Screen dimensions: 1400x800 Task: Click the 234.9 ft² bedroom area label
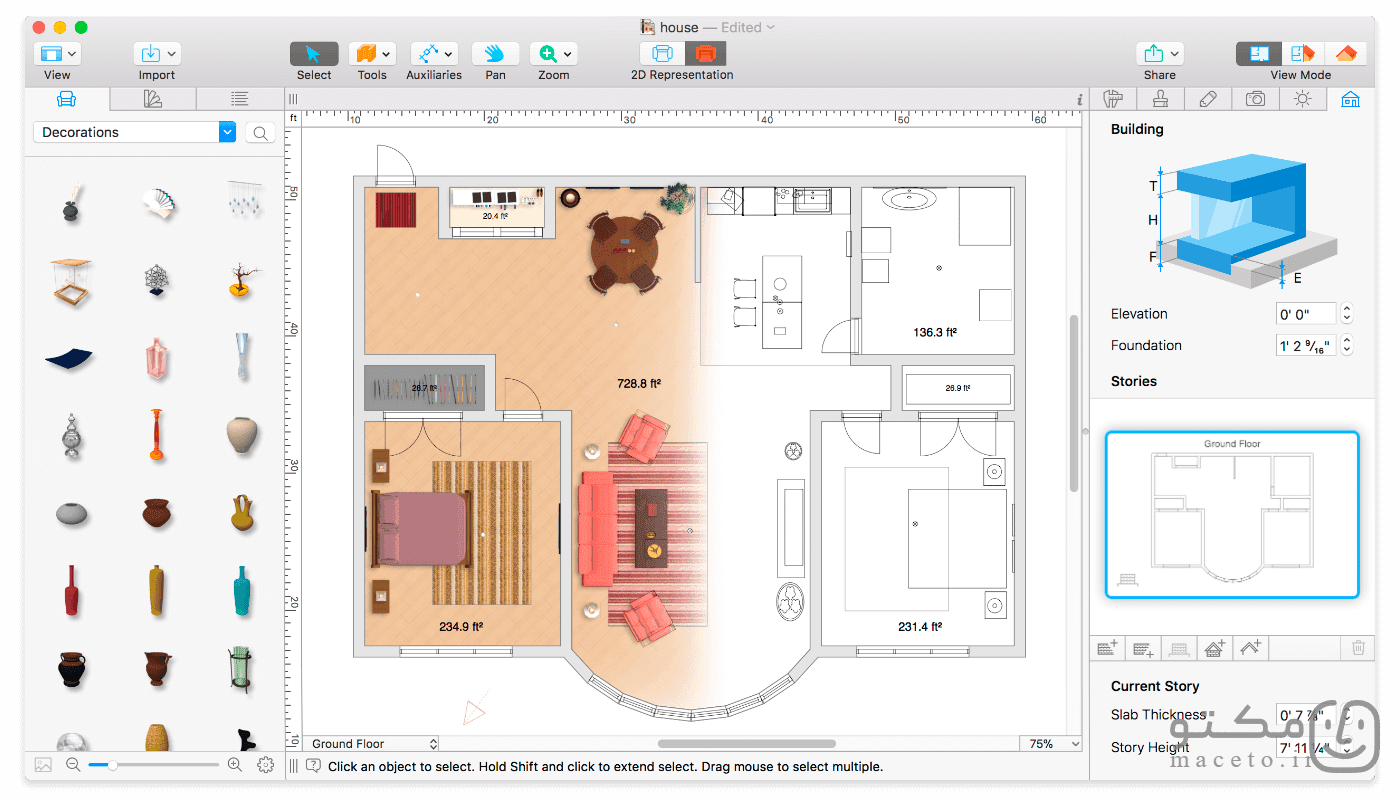tap(461, 628)
